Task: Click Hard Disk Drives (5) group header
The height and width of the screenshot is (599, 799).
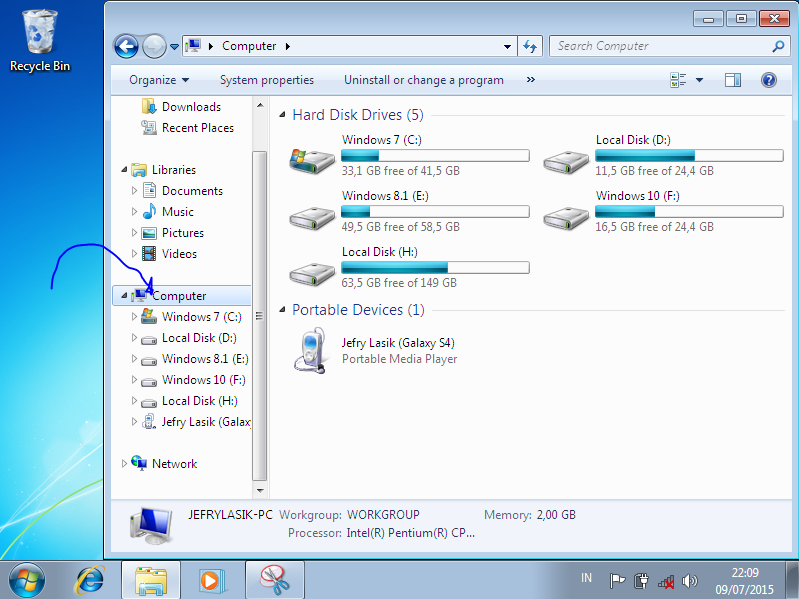Action: pyautogui.click(x=358, y=115)
